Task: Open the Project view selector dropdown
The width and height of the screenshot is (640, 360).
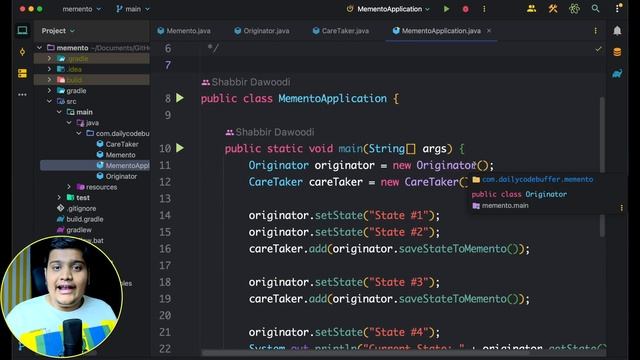Action: (x=58, y=31)
